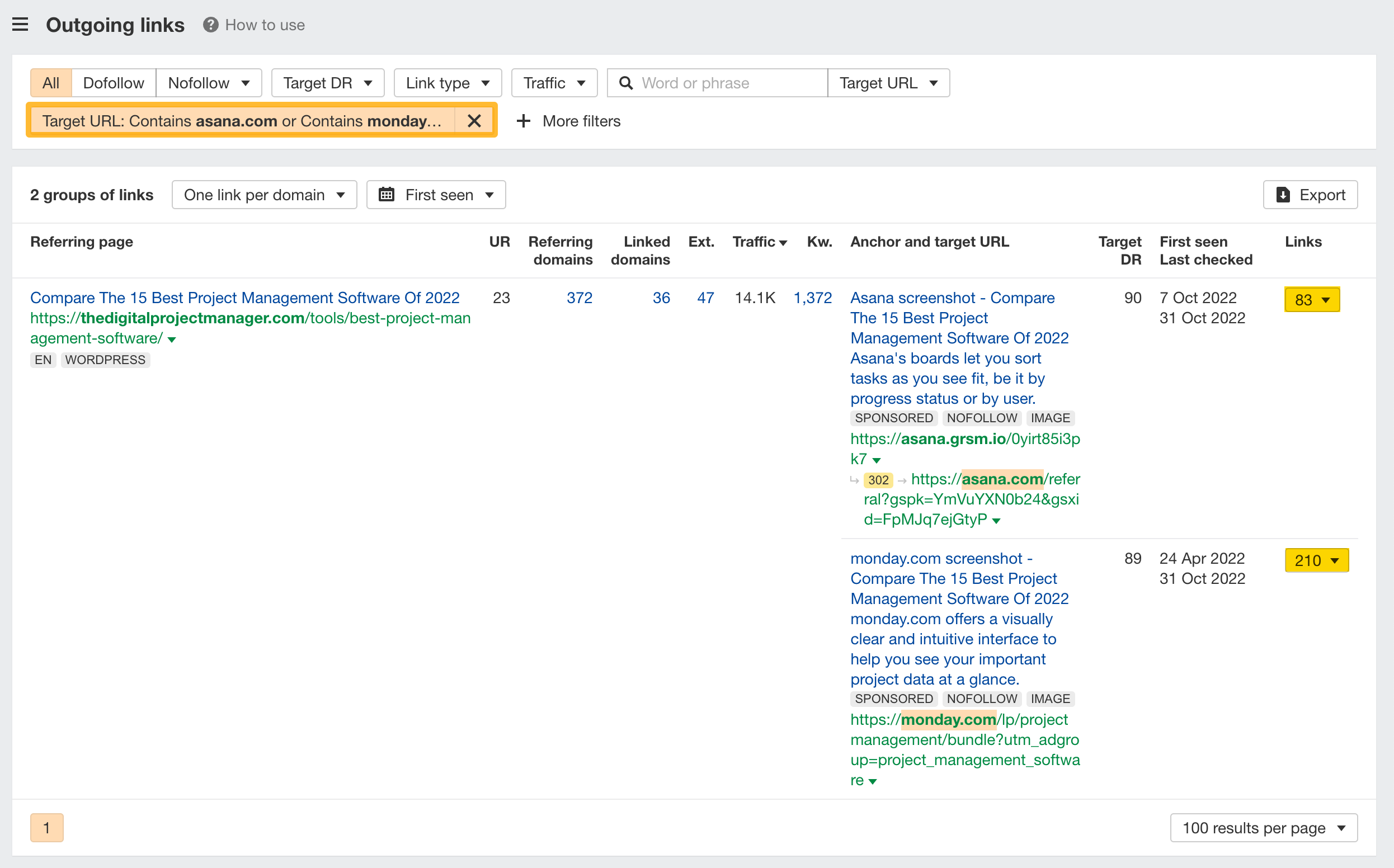Image resolution: width=1394 pixels, height=868 pixels.
Task: Sort by the Traffic column header
Action: click(760, 242)
